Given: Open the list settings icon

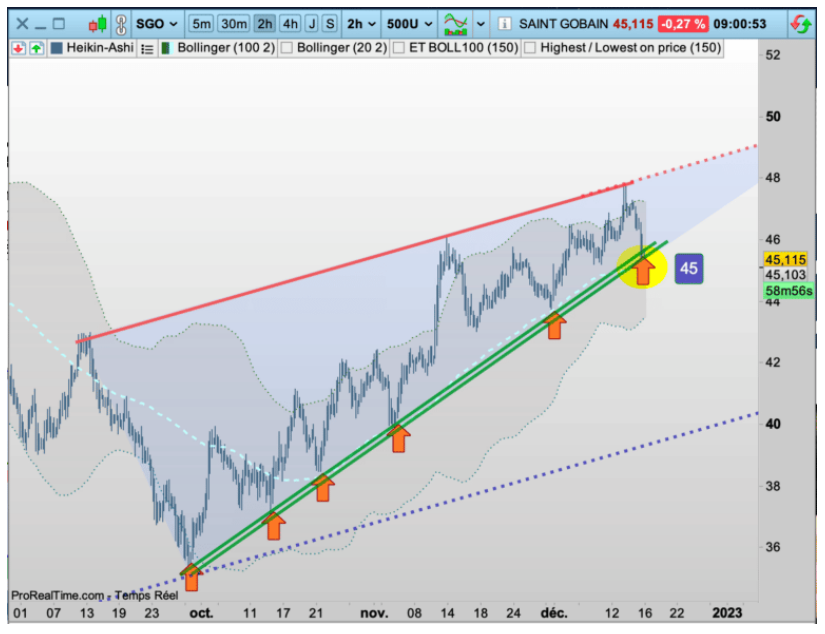Looking at the screenshot, I should [x=147, y=49].
